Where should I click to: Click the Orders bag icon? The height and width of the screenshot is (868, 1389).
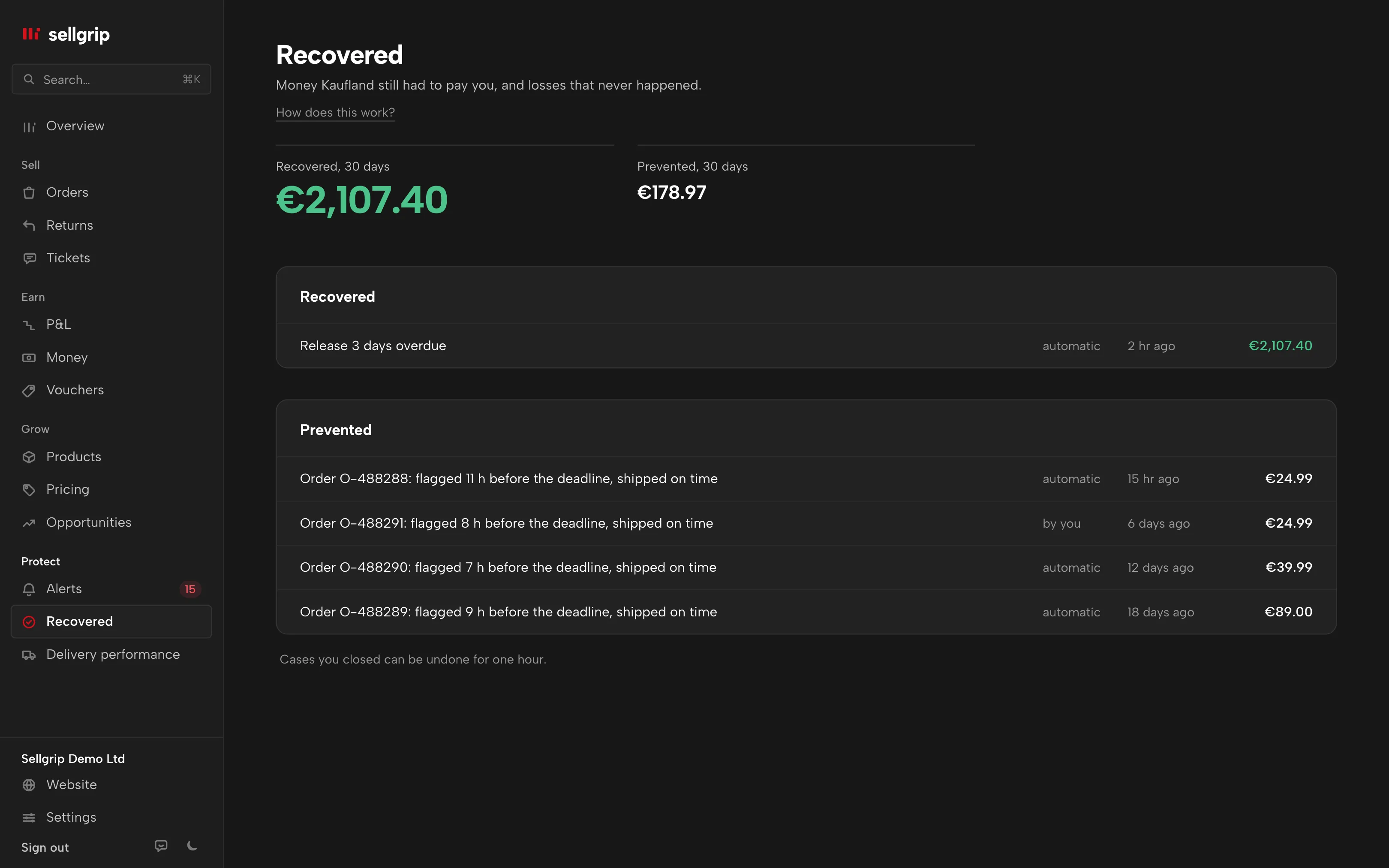[29, 192]
